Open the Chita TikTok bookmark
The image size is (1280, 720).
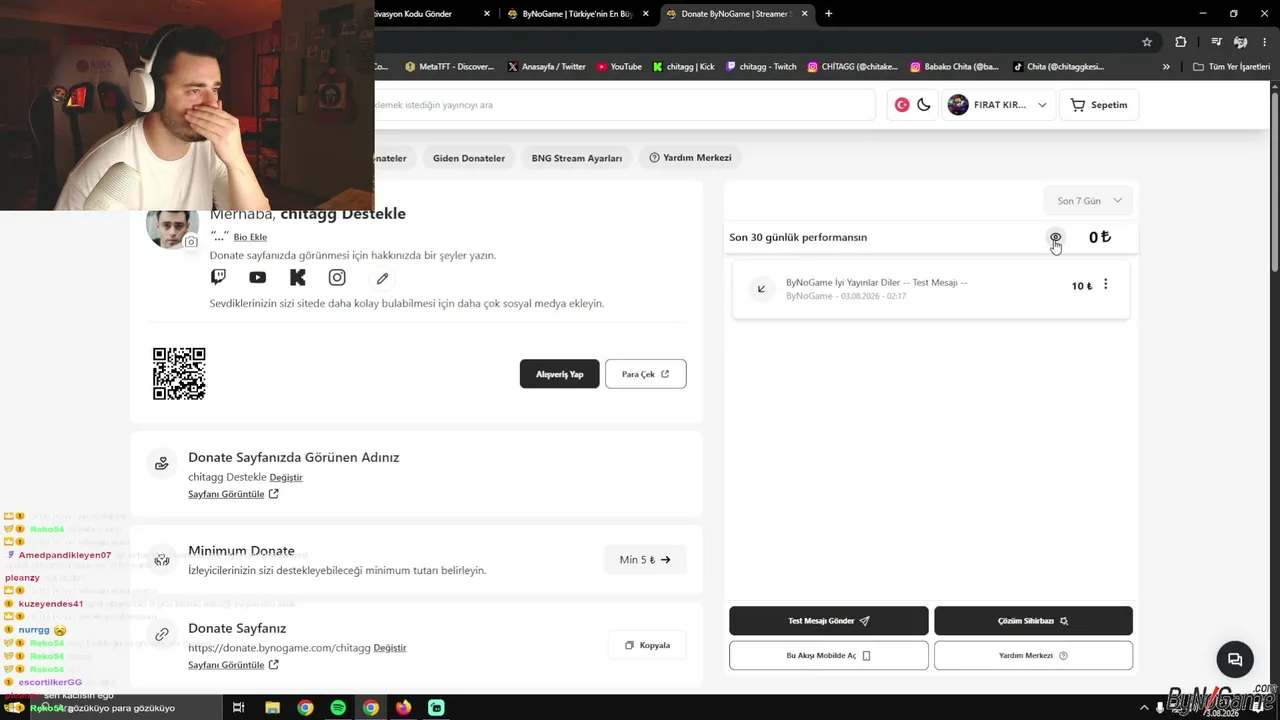1058,67
